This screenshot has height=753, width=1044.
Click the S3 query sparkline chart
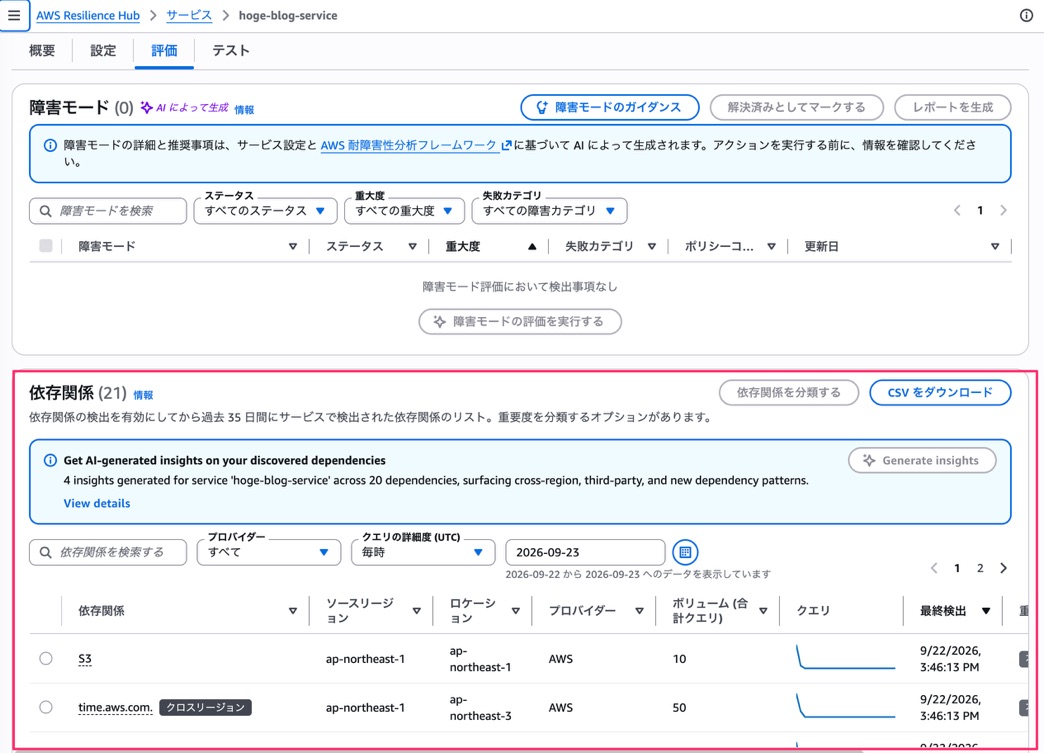click(x=846, y=657)
